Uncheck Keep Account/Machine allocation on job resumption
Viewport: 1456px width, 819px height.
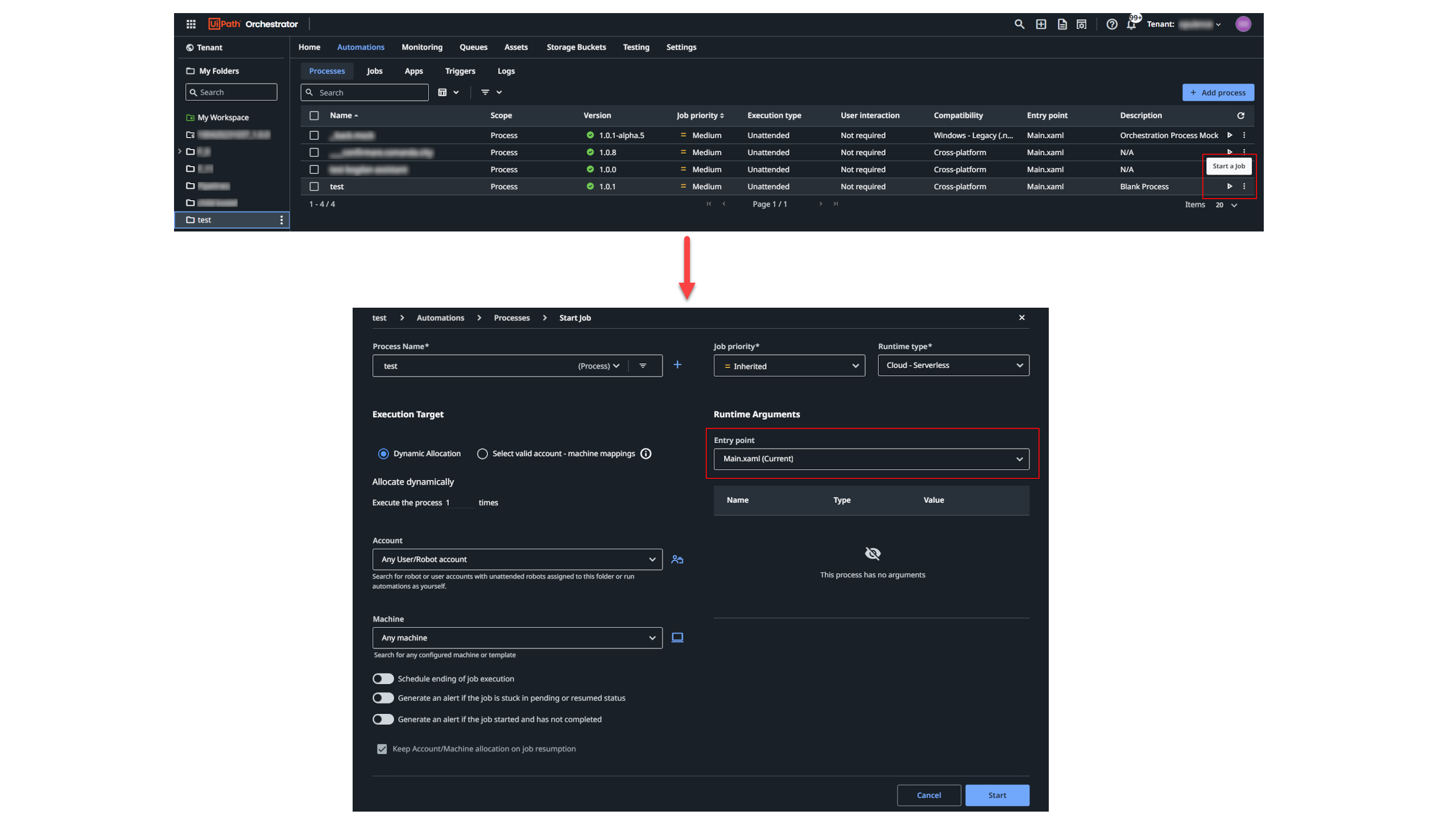tap(382, 749)
